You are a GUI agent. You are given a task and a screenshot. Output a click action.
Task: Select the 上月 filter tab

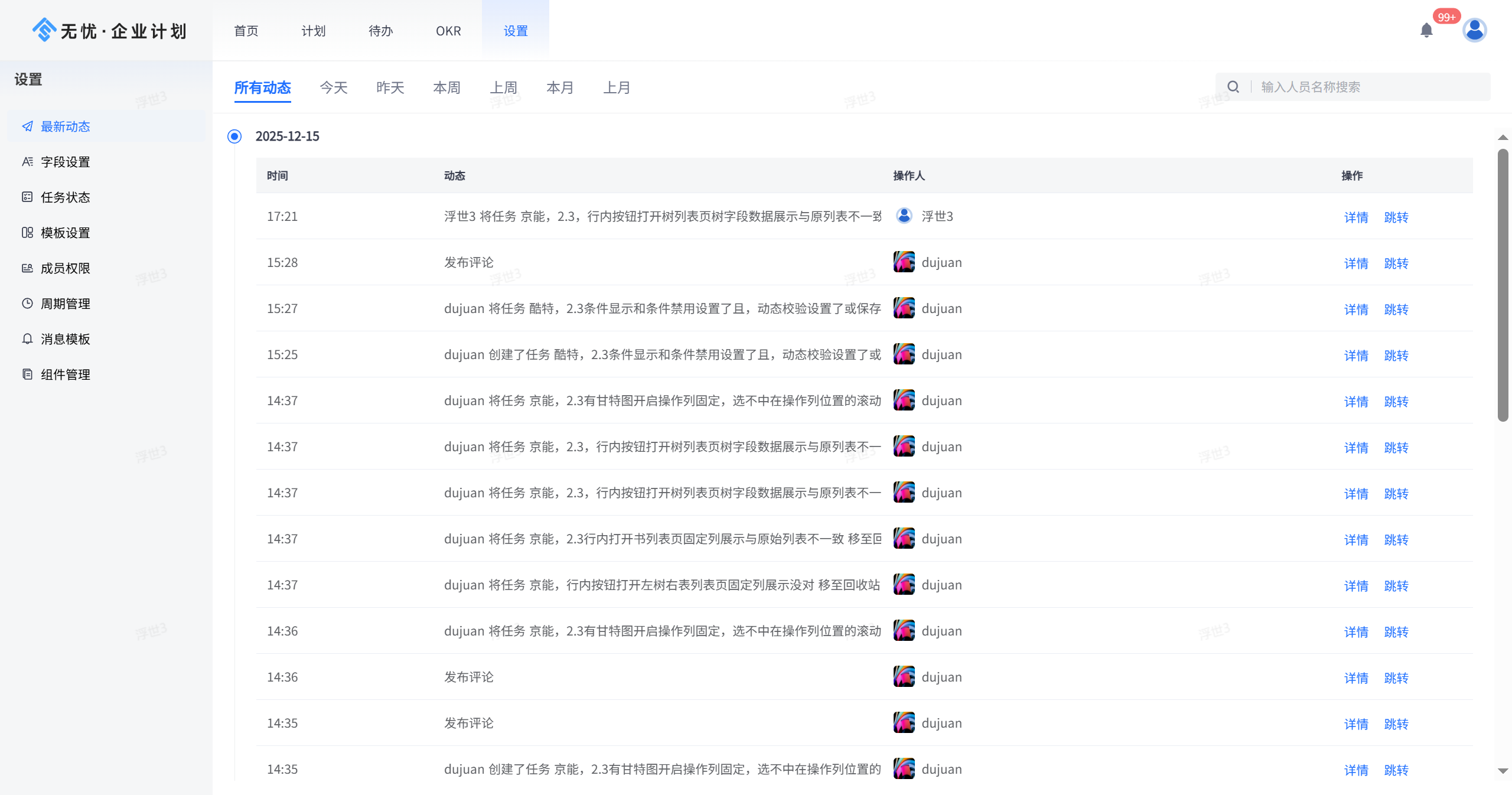(617, 88)
